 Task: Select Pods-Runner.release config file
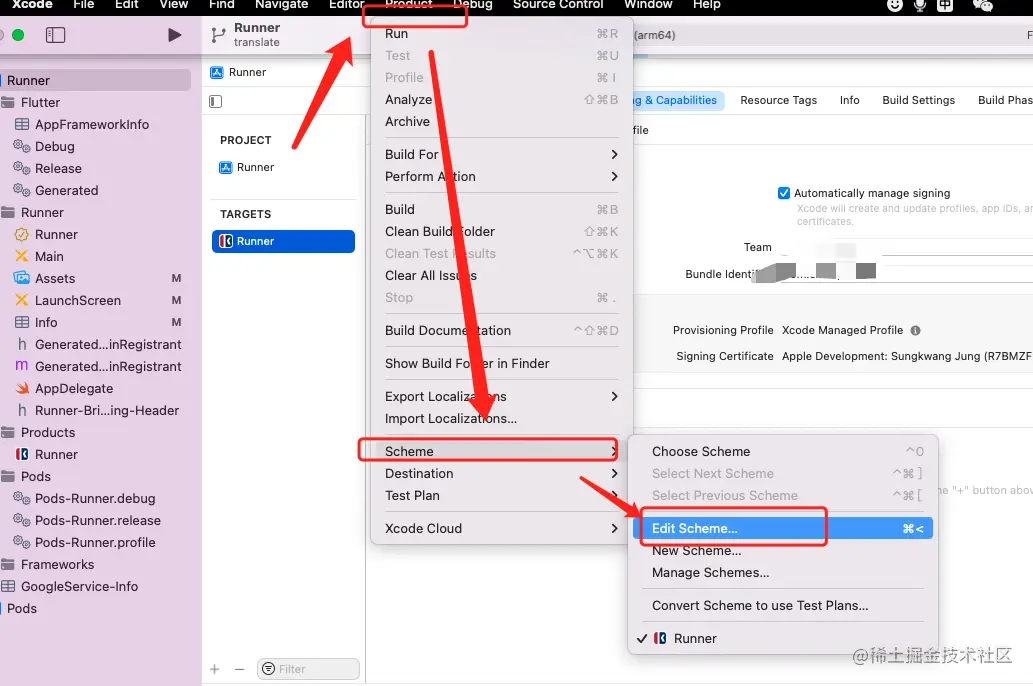point(98,521)
